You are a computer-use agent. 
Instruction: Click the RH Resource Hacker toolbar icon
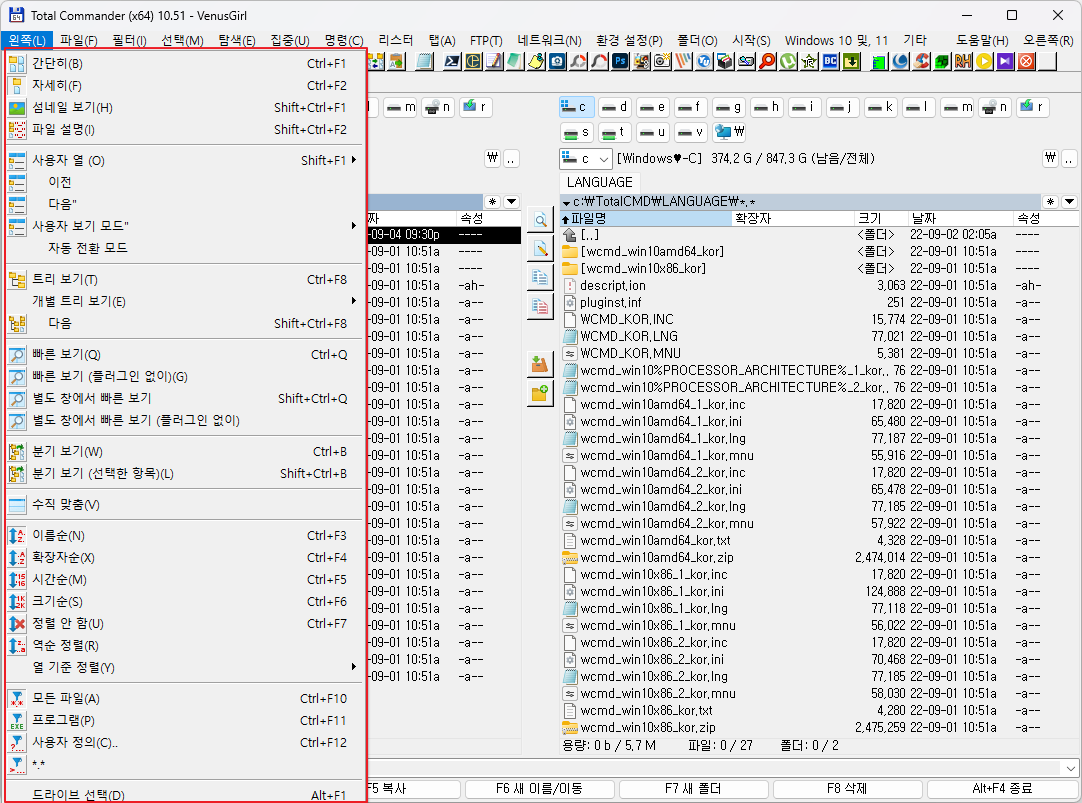(x=963, y=61)
